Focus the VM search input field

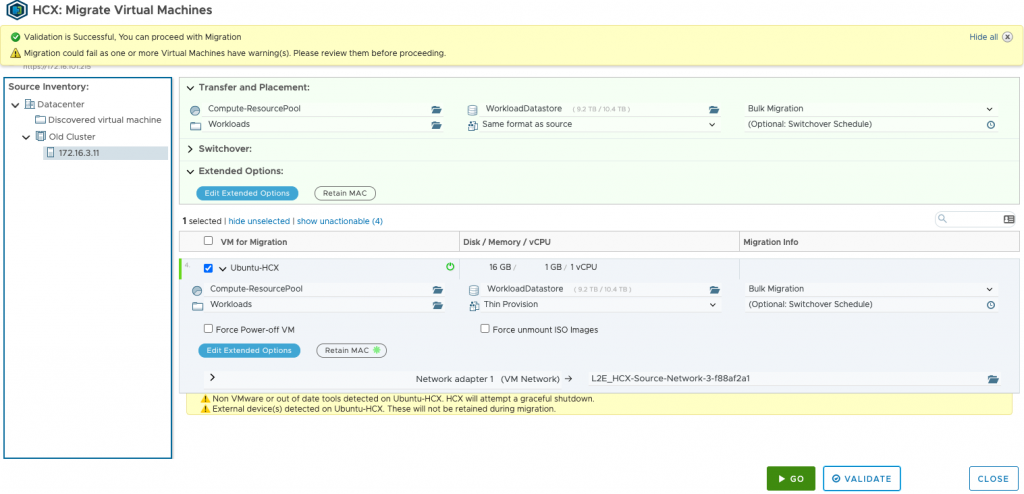click(x=975, y=220)
